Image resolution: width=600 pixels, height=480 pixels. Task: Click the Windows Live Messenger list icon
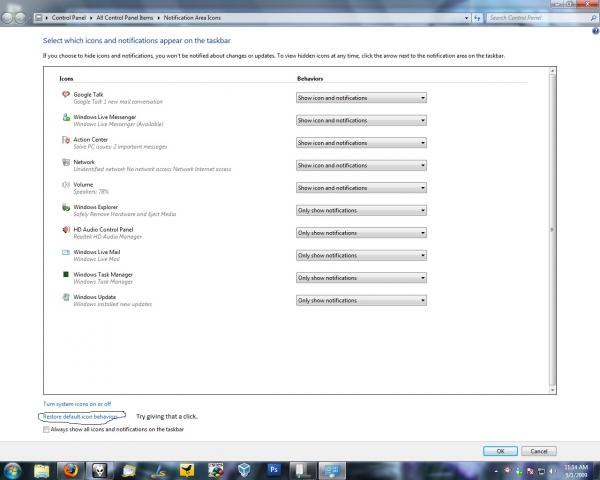coord(66,117)
